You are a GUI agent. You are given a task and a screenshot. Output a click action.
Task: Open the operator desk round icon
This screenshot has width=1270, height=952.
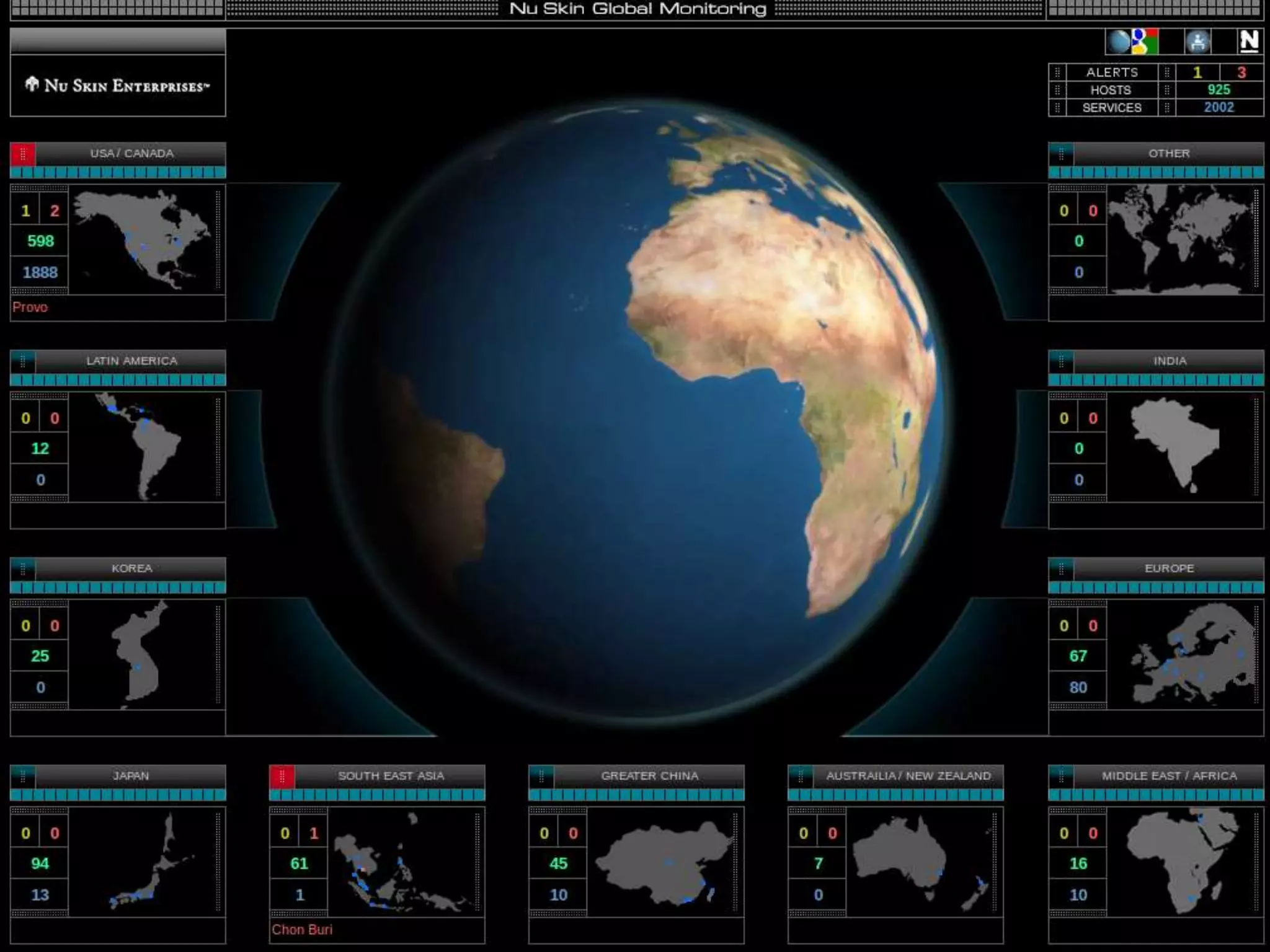[1198, 42]
